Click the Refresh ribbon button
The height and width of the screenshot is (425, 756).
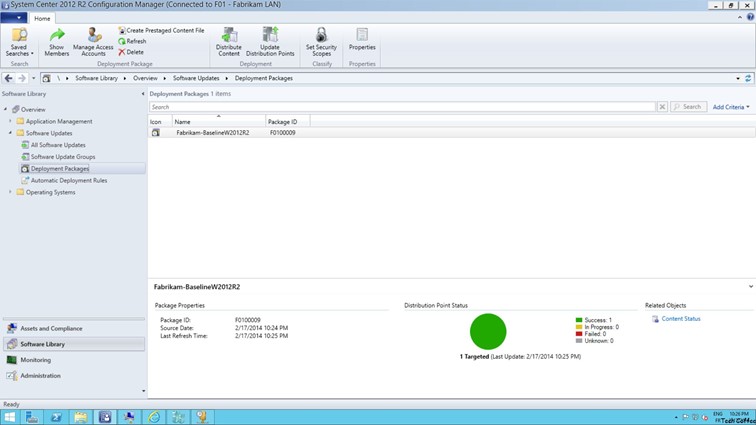tap(132, 41)
